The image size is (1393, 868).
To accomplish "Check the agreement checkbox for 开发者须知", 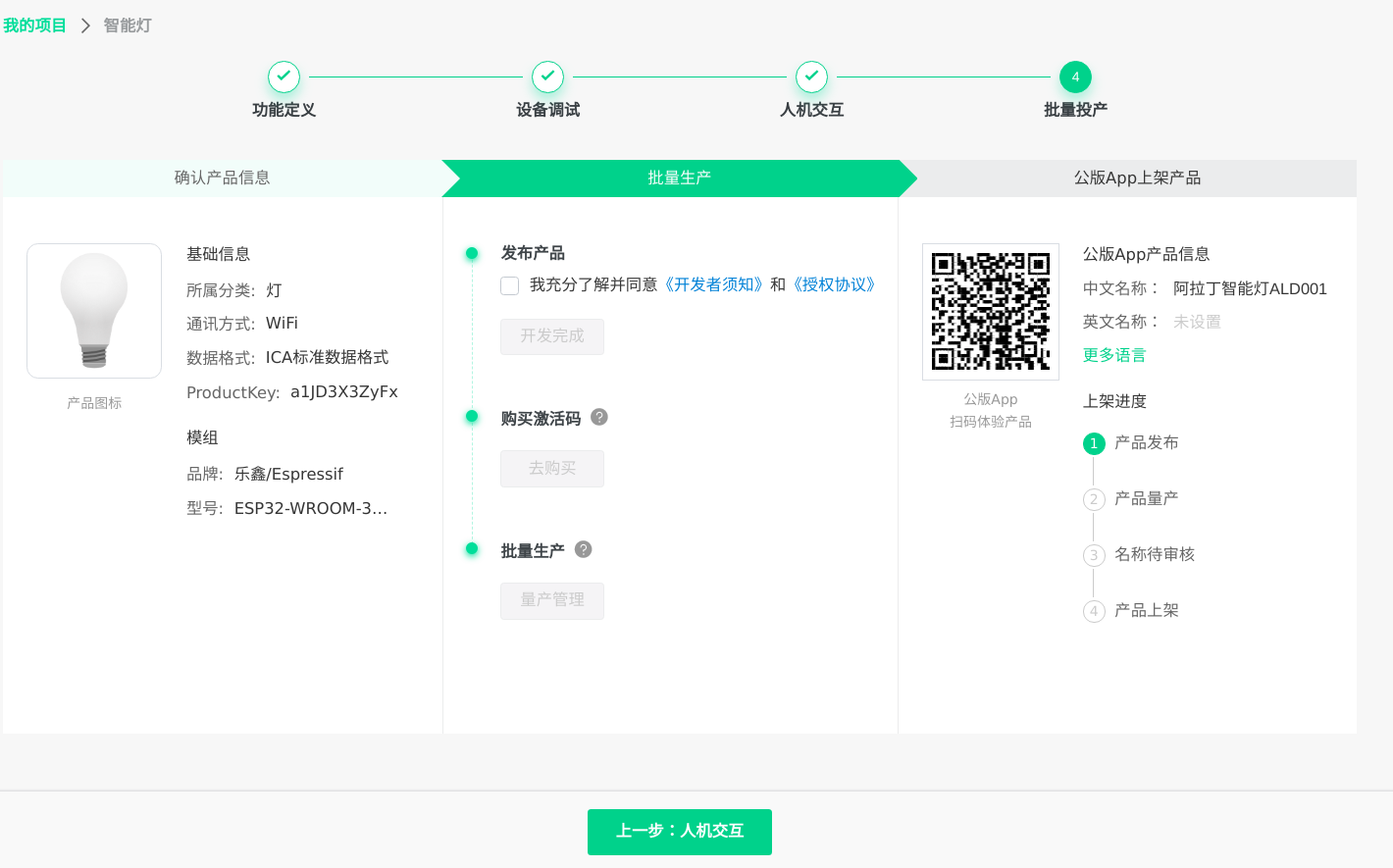I will 510,285.
